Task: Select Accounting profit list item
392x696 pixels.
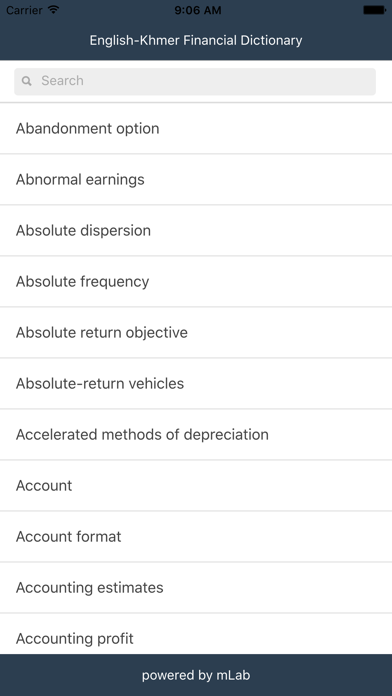Action: tap(196, 634)
